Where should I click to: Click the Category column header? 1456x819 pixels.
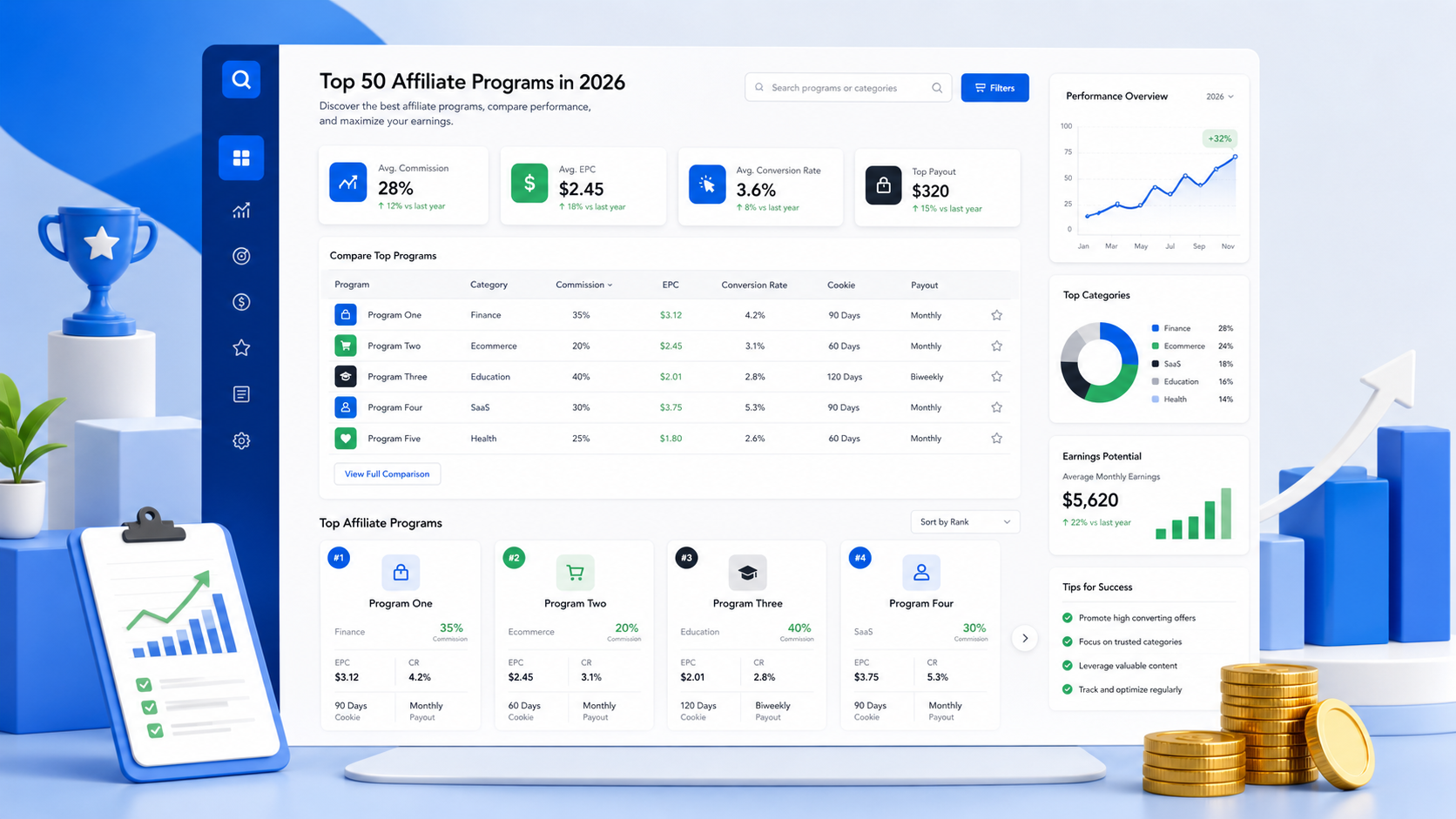pos(489,285)
